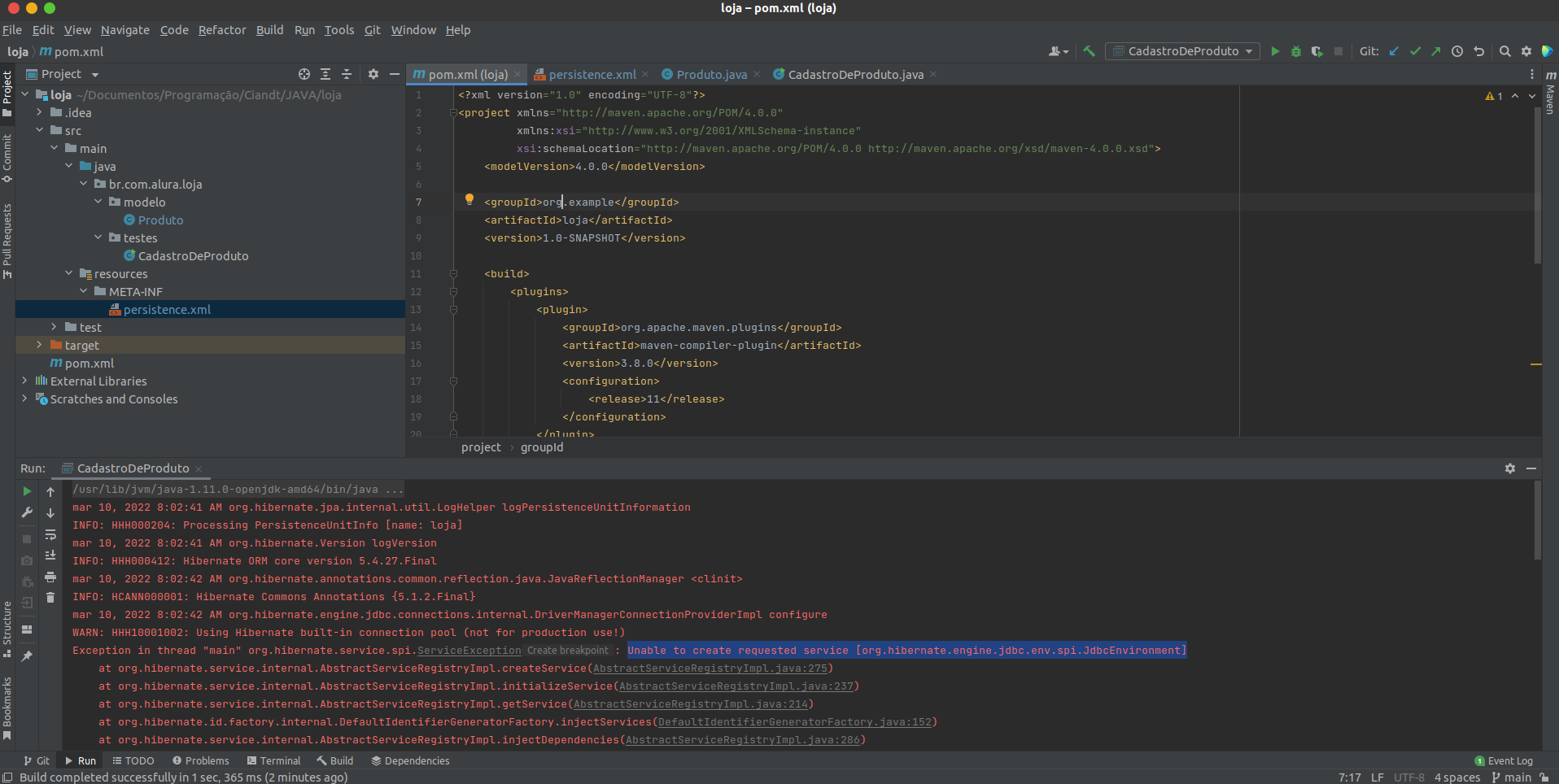
Task: Expand all in Project panel
Action: point(325,74)
